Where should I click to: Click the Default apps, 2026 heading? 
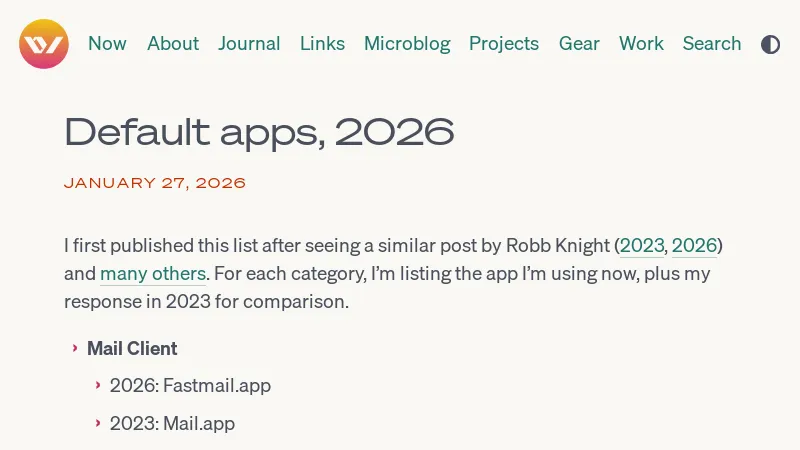click(x=259, y=131)
